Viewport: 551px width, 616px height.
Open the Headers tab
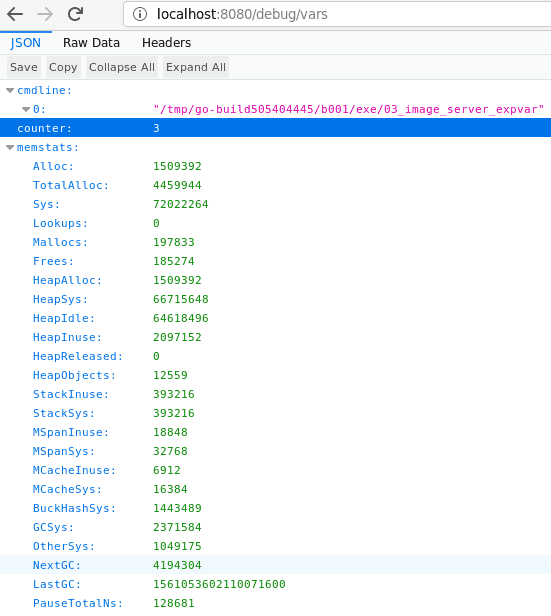pos(167,43)
